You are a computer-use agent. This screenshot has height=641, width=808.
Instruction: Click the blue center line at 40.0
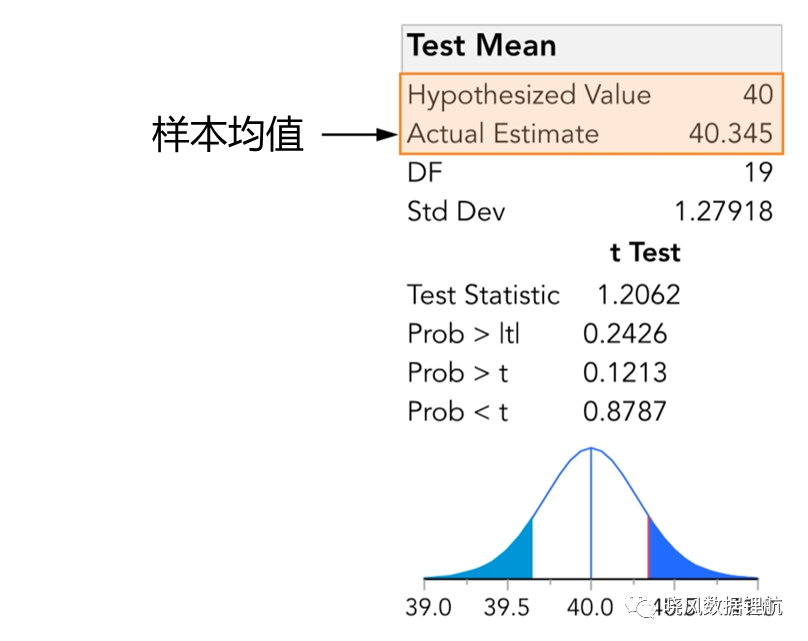coord(591,513)
